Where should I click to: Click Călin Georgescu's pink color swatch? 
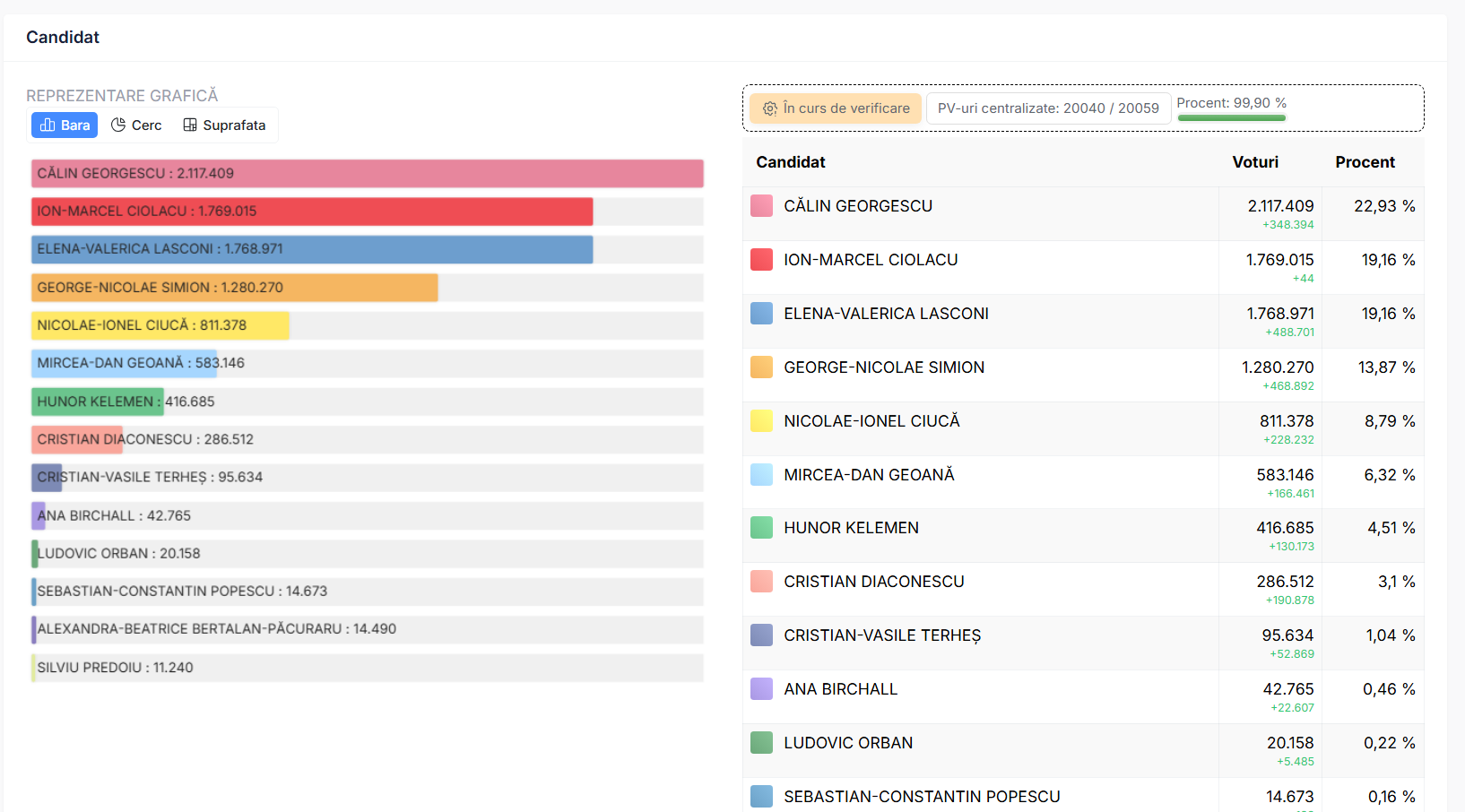click(761, 206)
